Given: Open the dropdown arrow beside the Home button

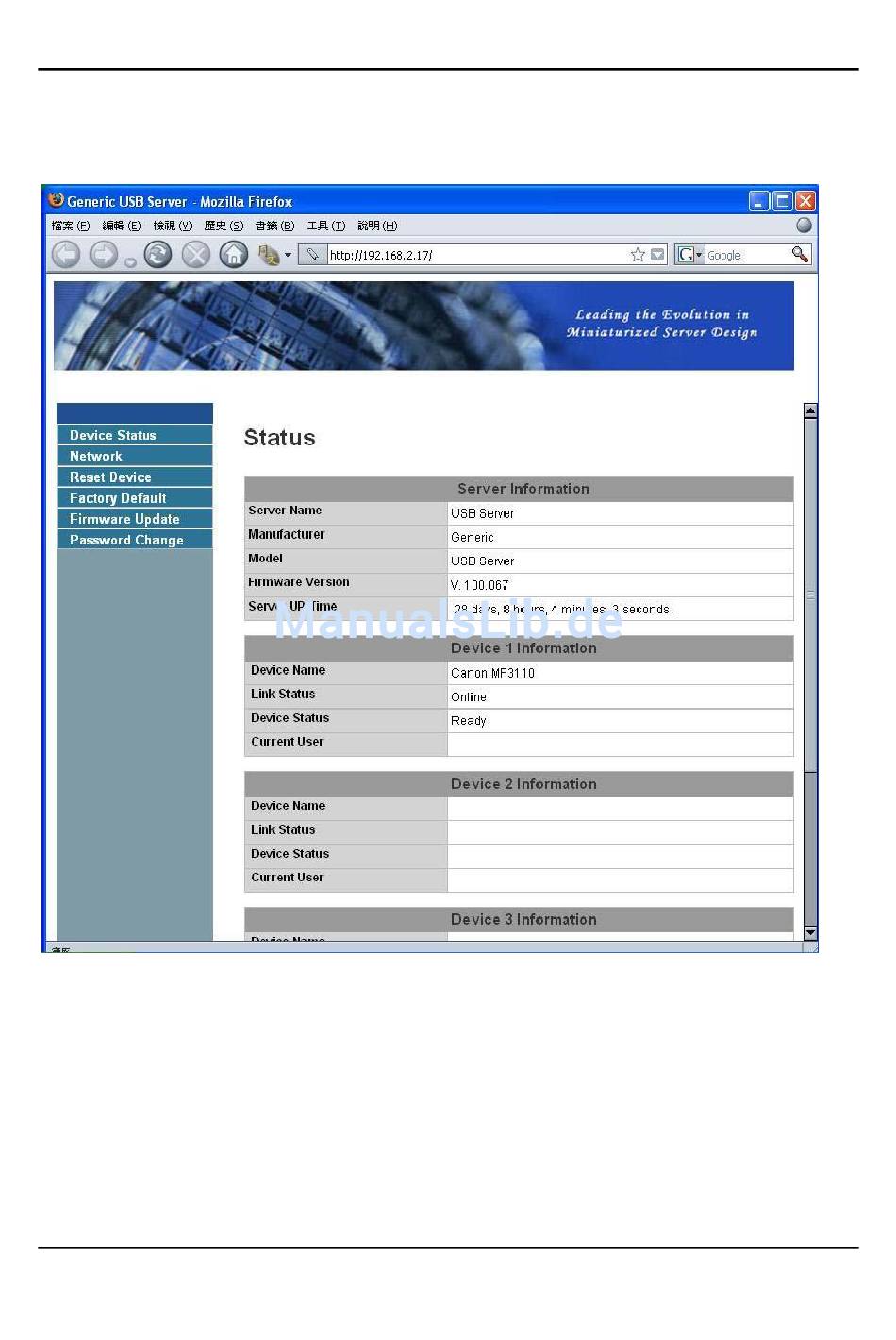Looking at the screenshot, I should tap(288, 255).
